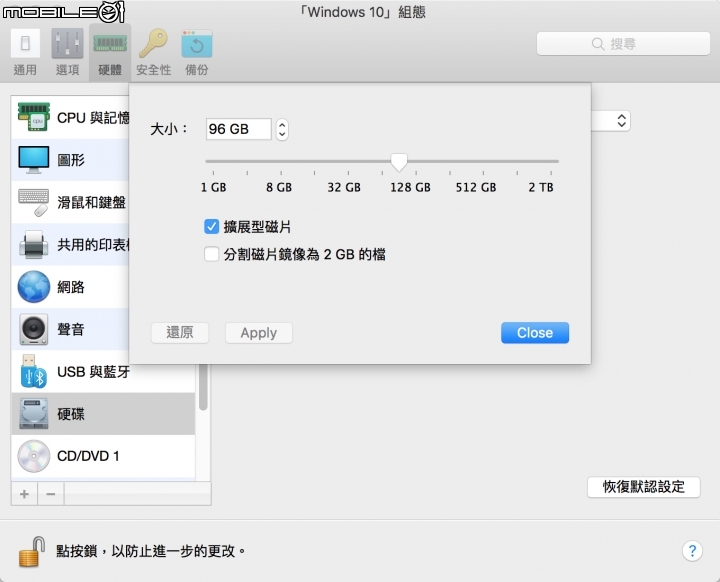
Task: Select 滑鼠和鍵盤 in hardware list
Action: (x=70, y=202)
